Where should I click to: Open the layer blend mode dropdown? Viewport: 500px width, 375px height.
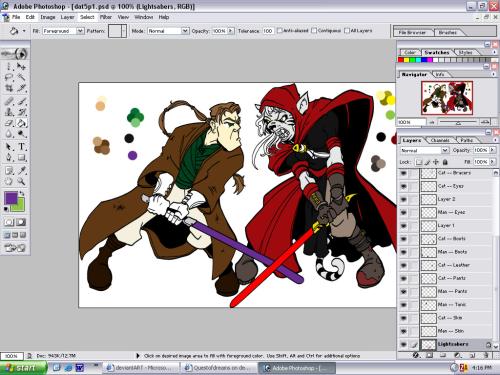[x=445, y=150]
